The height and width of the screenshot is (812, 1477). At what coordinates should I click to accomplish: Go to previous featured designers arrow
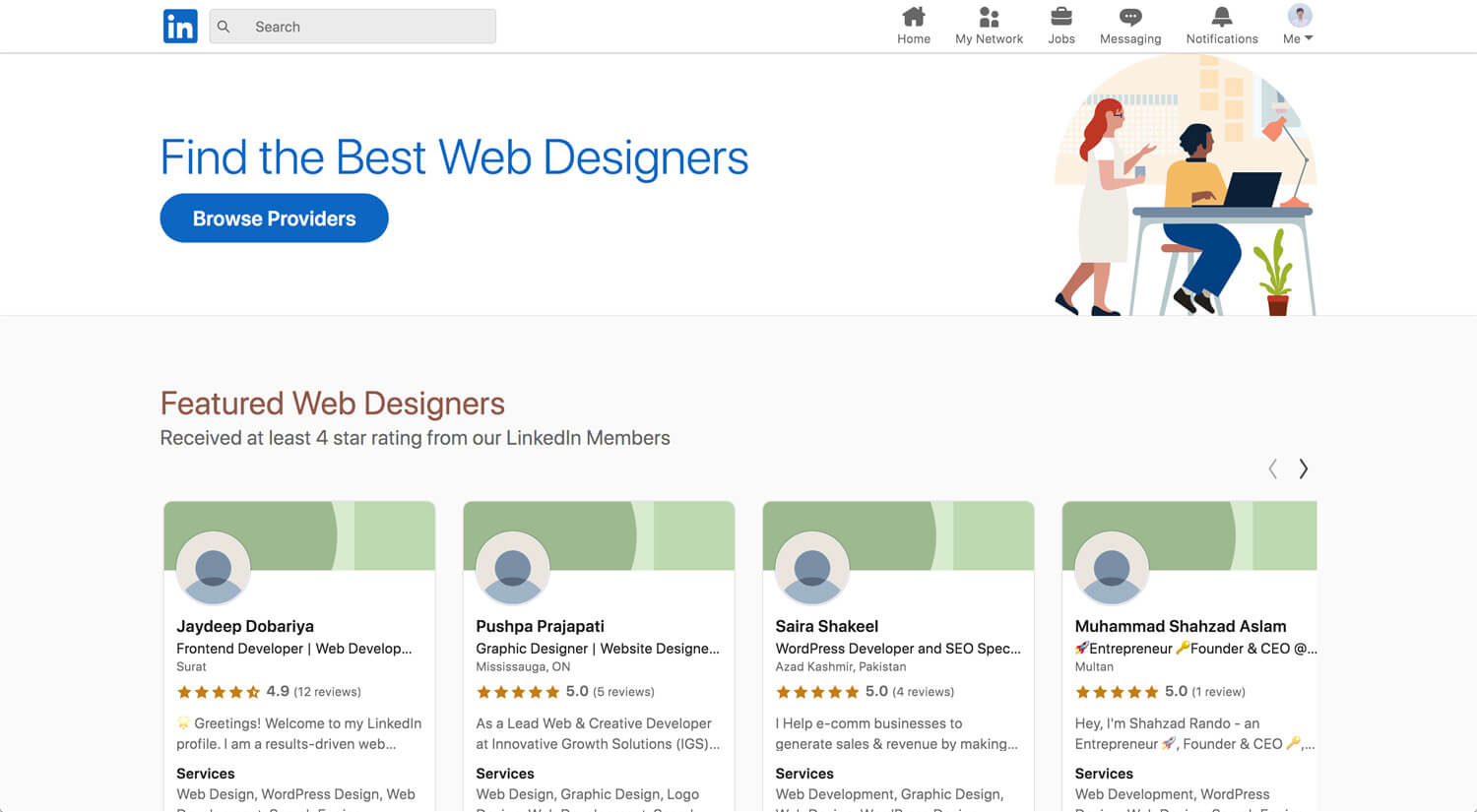[1273, 468]
